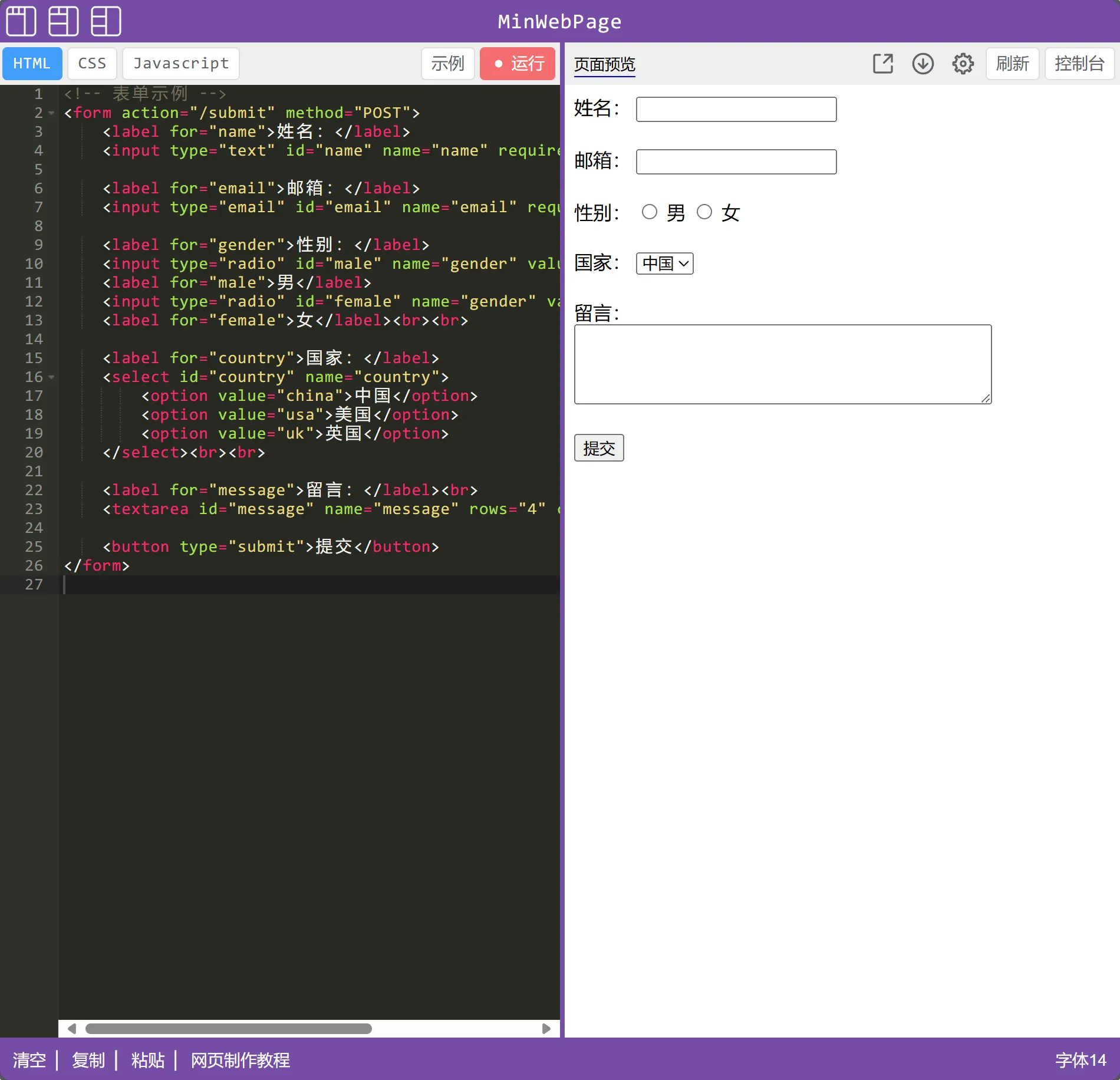This screenshot has width=1120, height=1080.
Task: Click 复制 copy in bottom bar
Action: [88, 1060]
